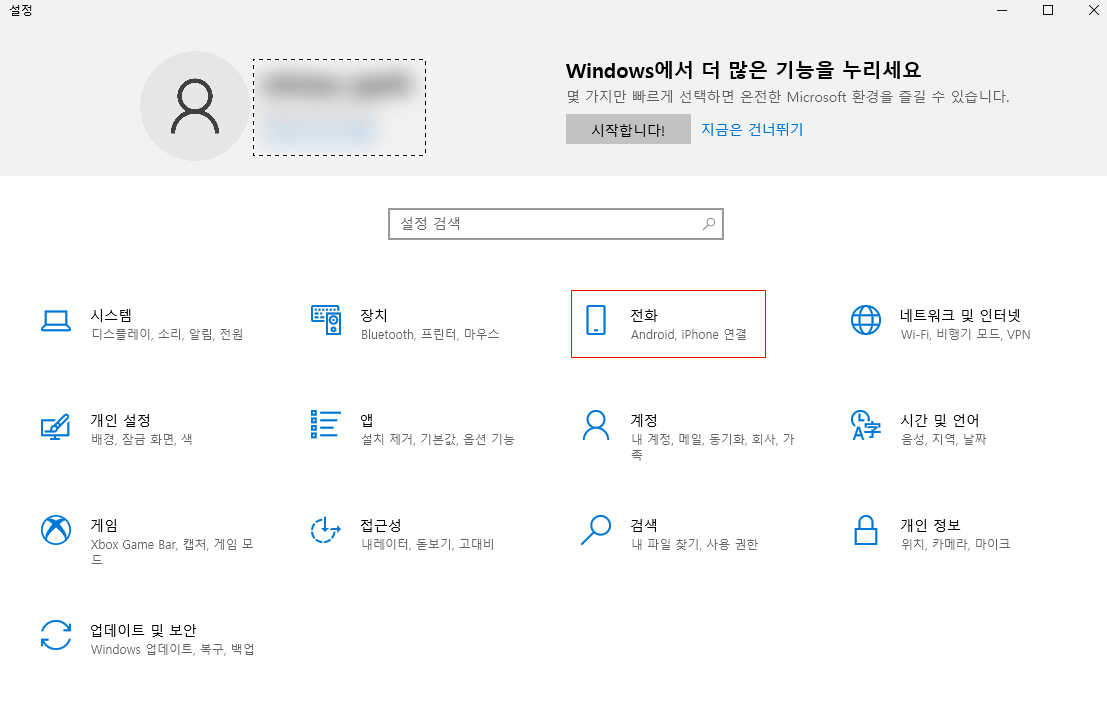Select the 시스템 heading text
Screen dimensions: 1107x714
pos(112,315)
